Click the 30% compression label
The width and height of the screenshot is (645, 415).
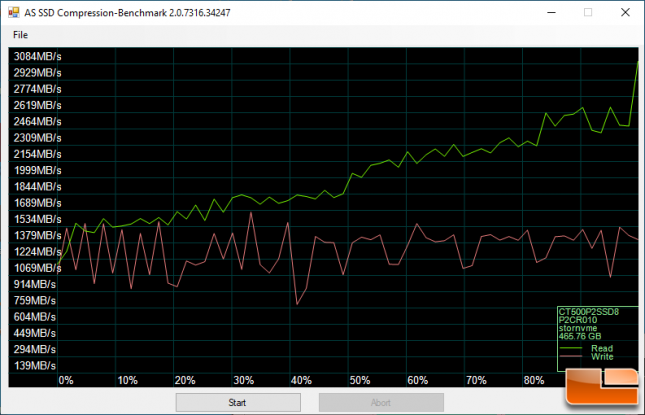pos(244,380)
